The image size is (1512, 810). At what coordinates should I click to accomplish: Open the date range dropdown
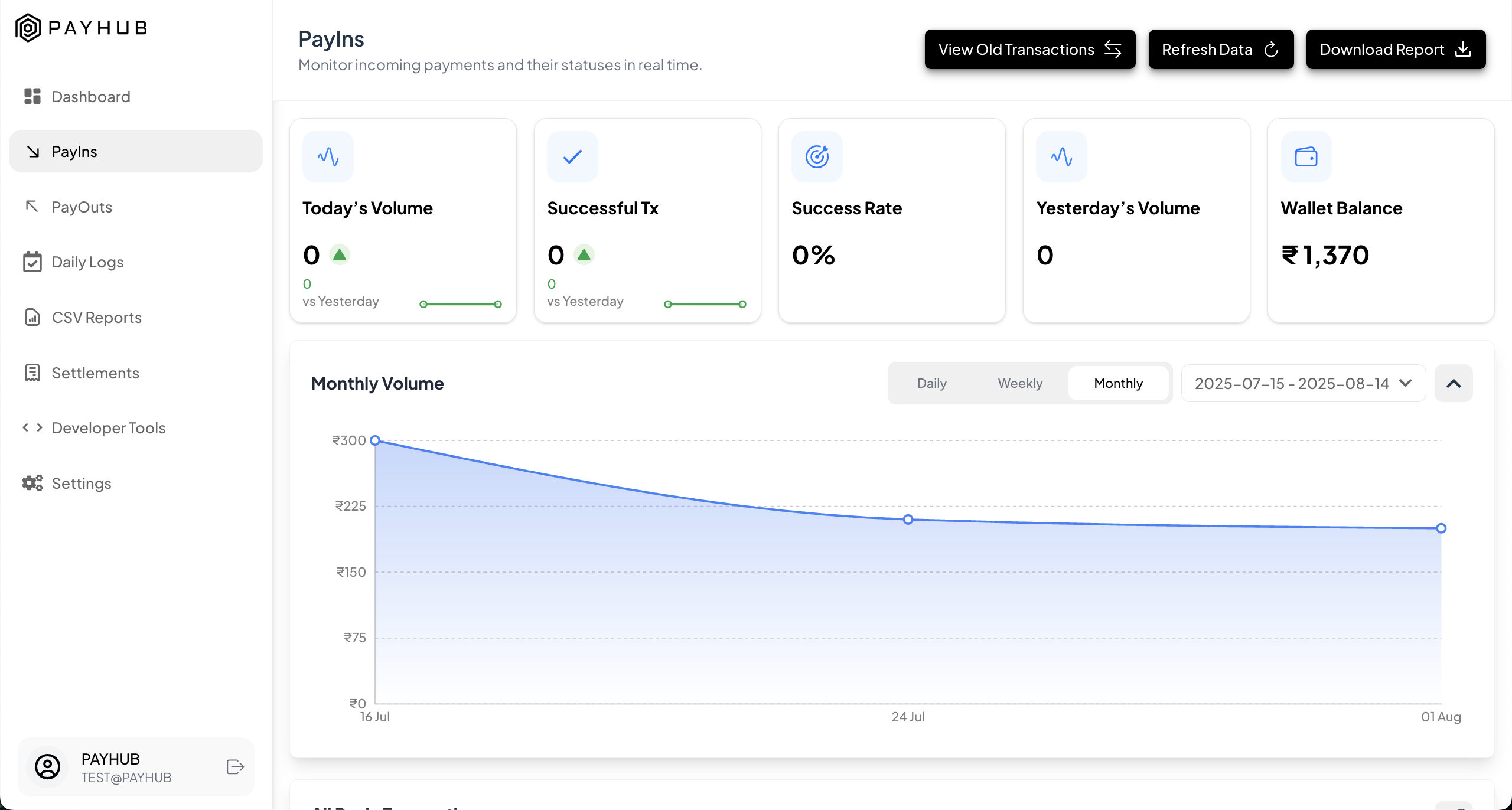point(1303,383)
